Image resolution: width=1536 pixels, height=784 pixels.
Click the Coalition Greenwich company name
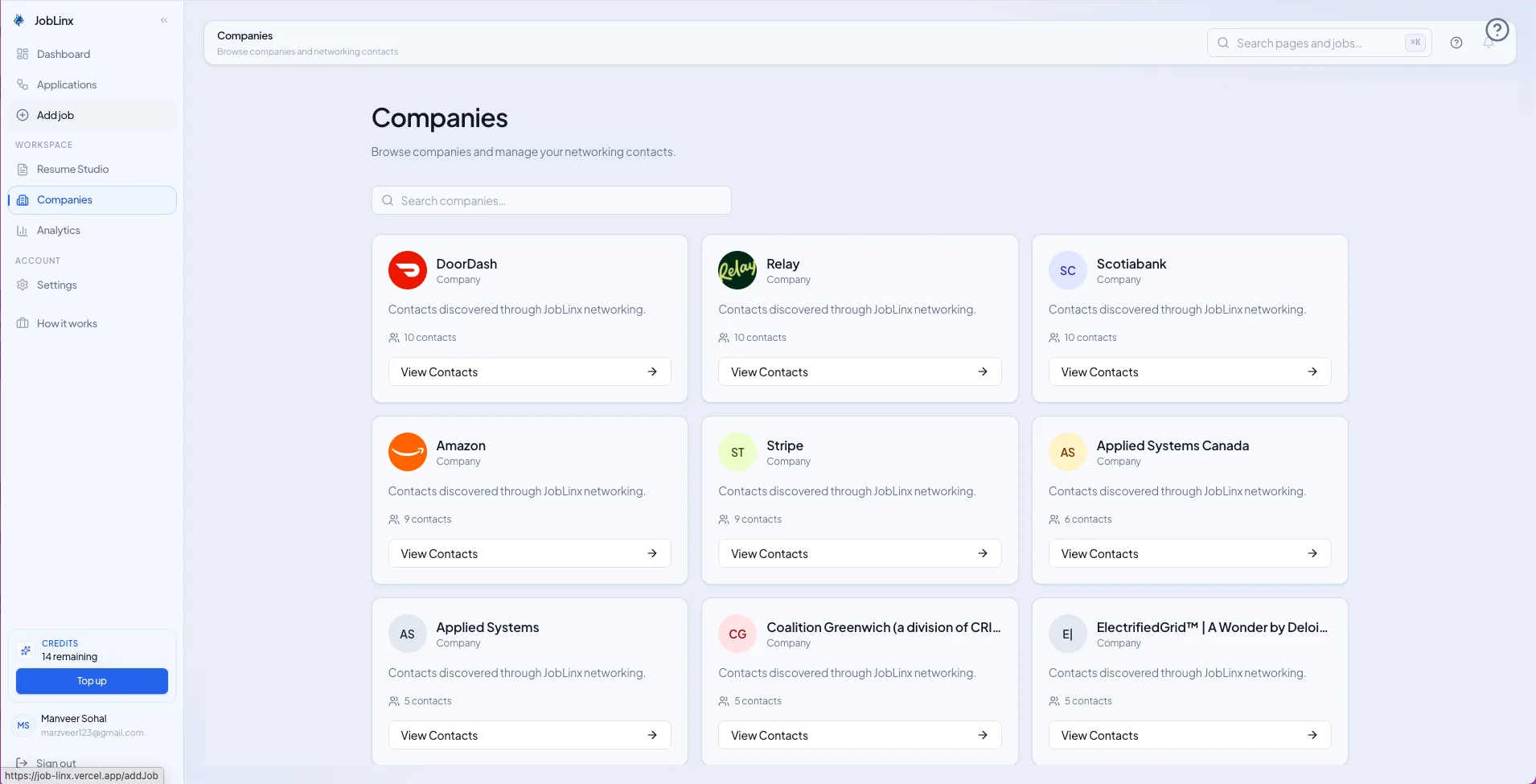coord(883,627)
